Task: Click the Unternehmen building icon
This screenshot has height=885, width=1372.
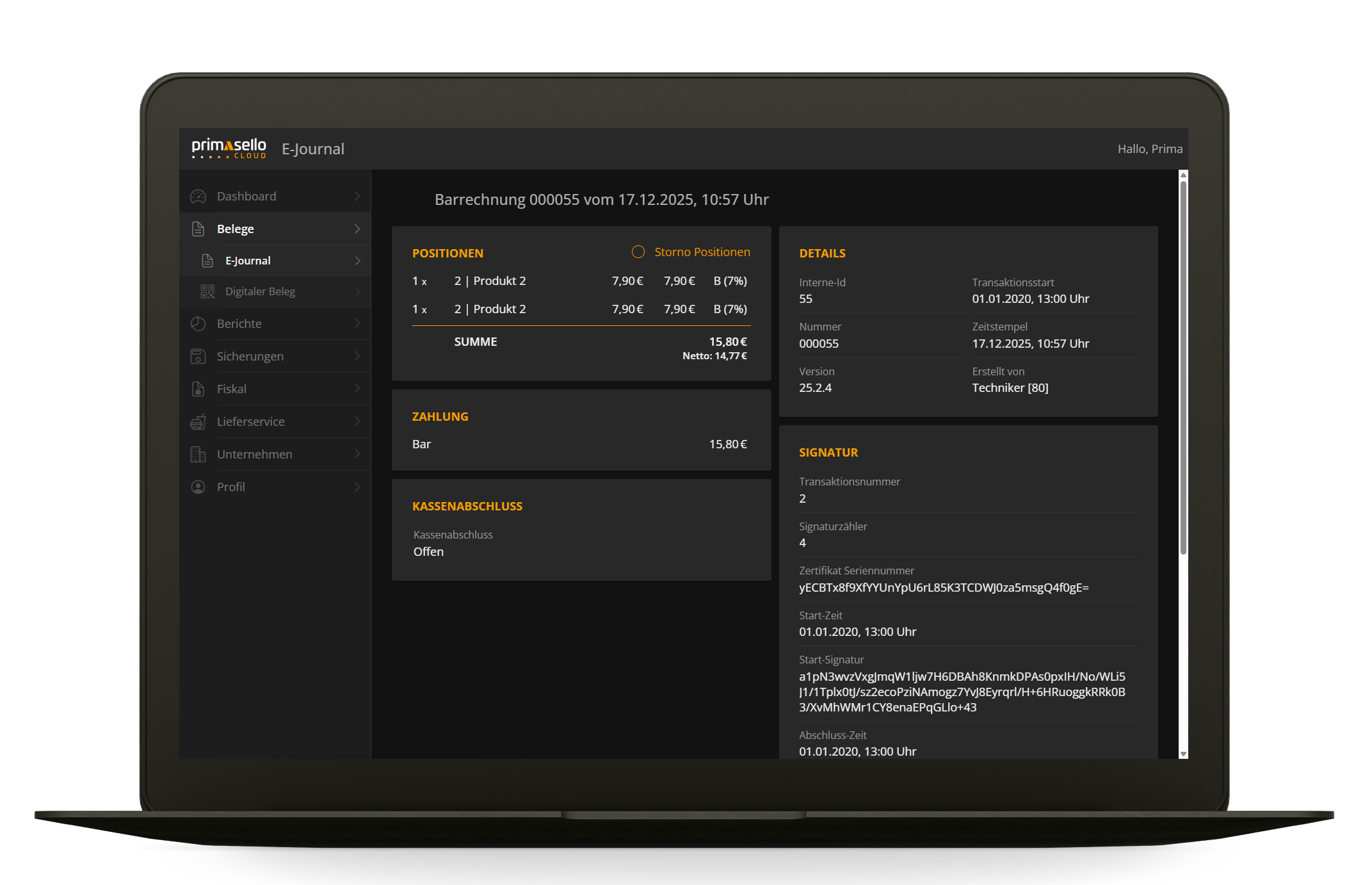Action: (198, 454)
